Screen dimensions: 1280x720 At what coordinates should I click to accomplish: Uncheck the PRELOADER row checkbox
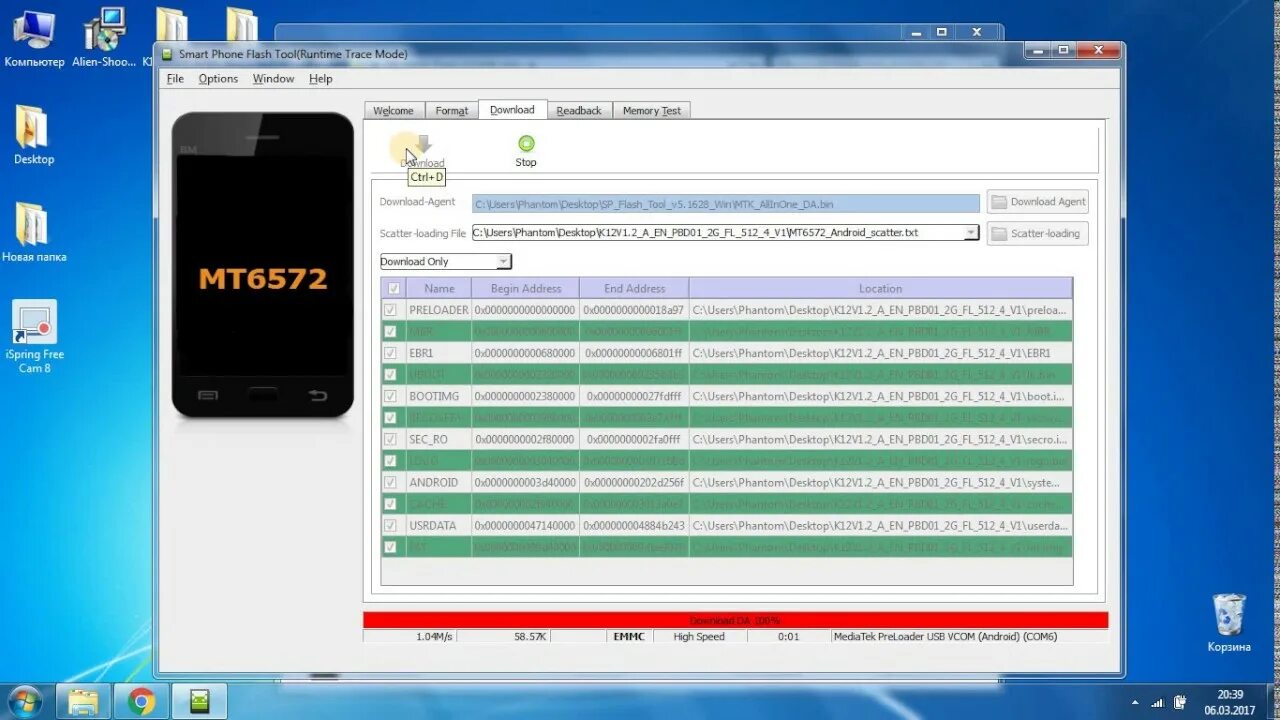pyautogui.click(x=390, y=310)
